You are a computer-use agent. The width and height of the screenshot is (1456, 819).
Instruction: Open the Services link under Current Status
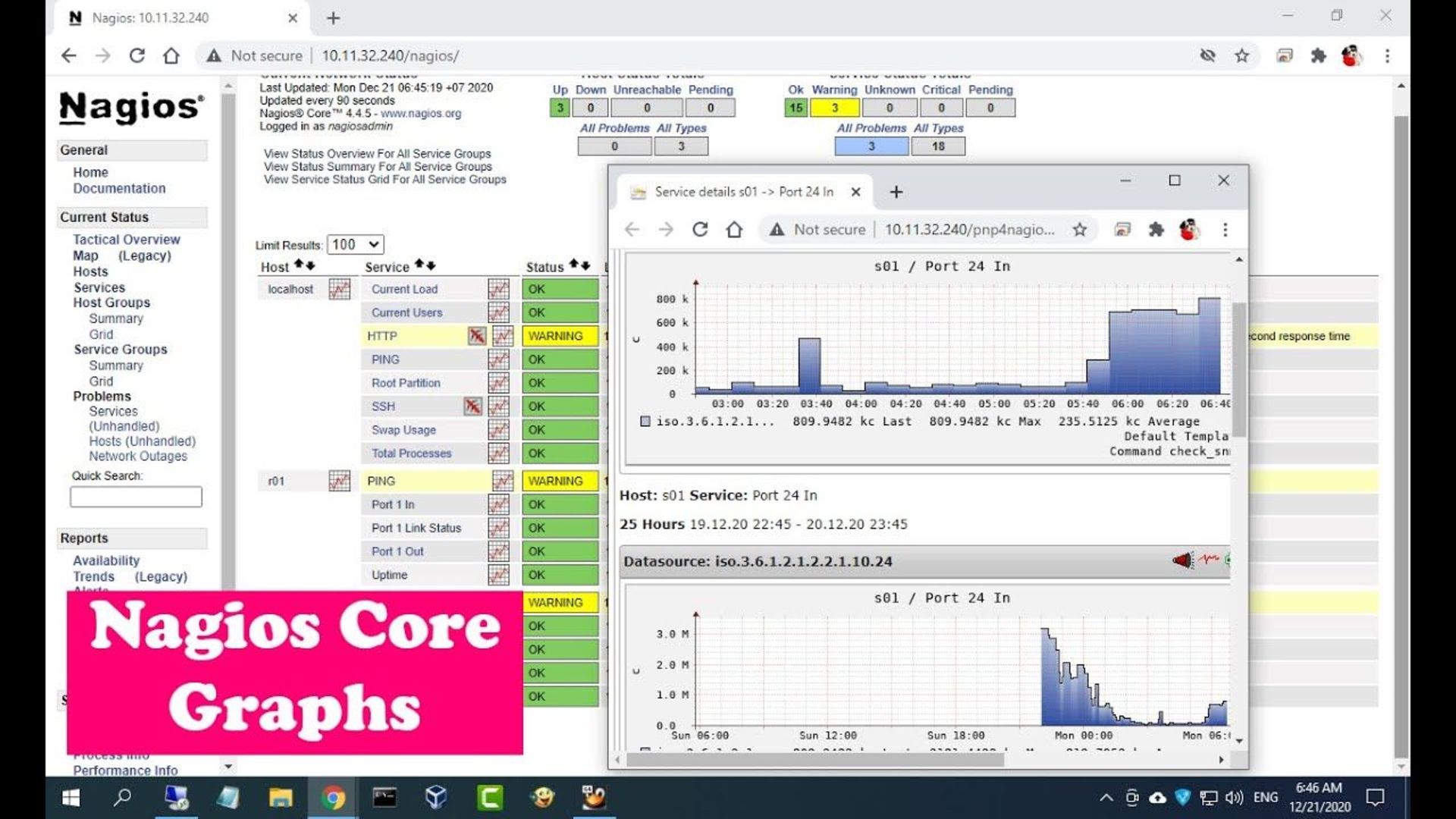(x=99, y=287)
